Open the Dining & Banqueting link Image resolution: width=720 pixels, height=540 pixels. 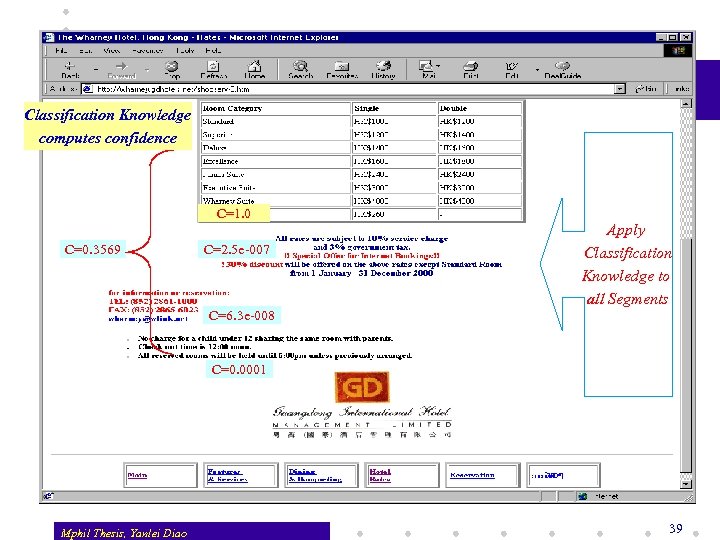(315, 475)
